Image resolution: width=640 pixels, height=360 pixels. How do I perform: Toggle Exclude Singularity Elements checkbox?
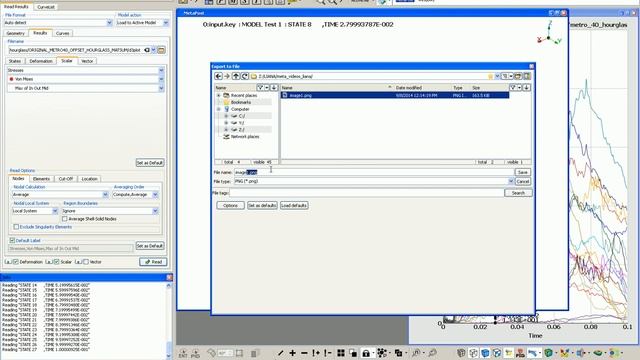tap(16, 227)
